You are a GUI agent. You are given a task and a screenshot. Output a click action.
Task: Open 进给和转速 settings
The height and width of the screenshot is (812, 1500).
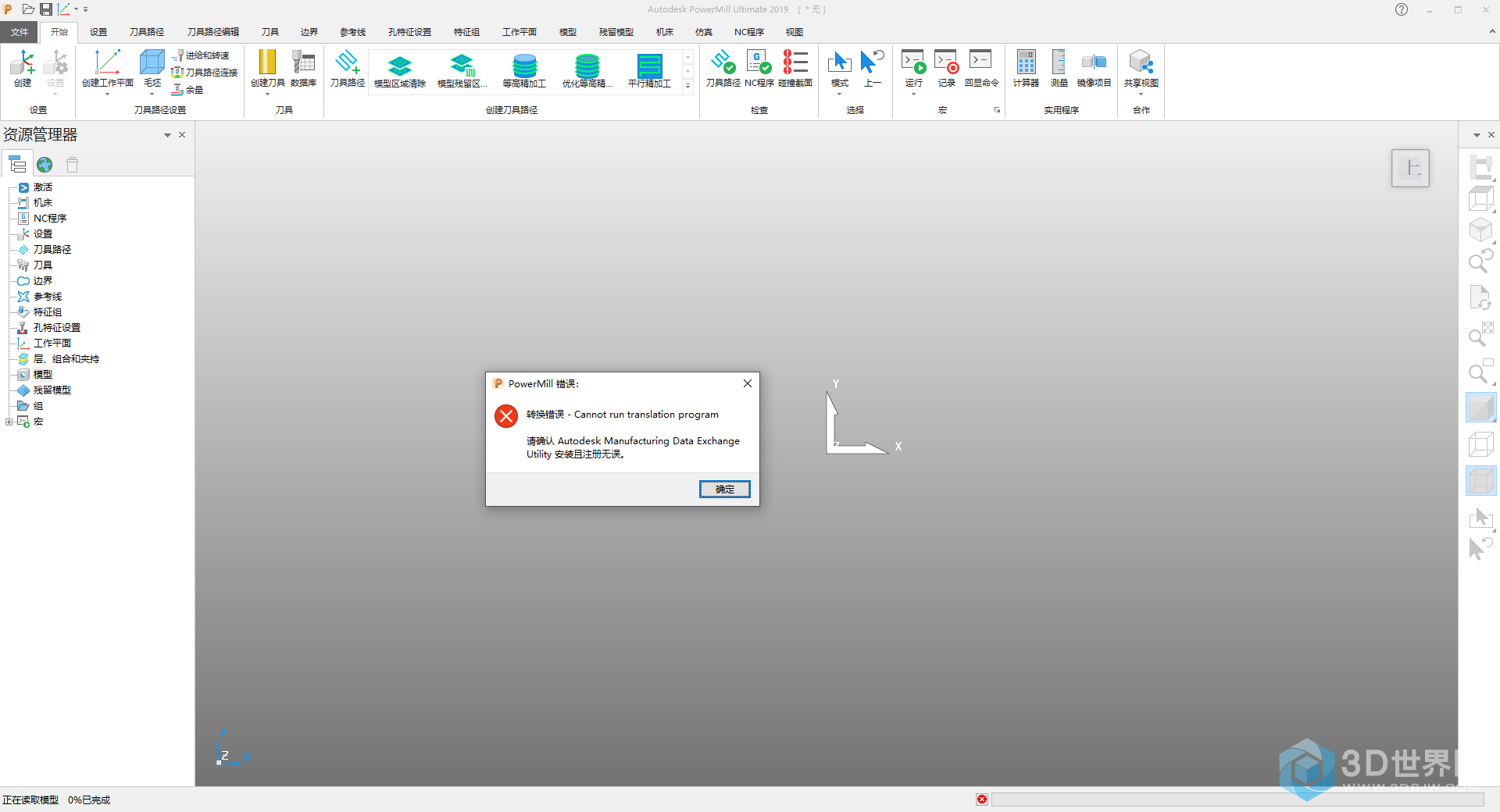pos(201,55)
